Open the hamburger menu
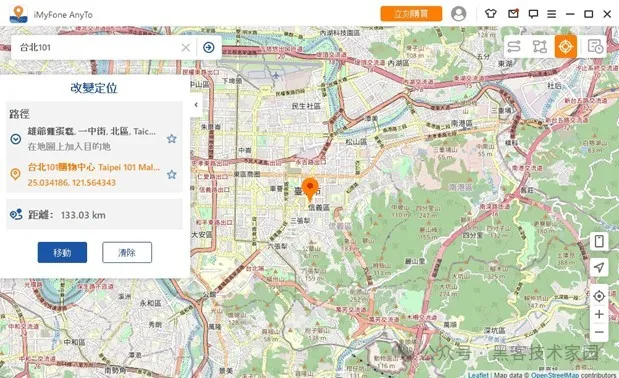619x378 pixels. [x=551, y=14]
